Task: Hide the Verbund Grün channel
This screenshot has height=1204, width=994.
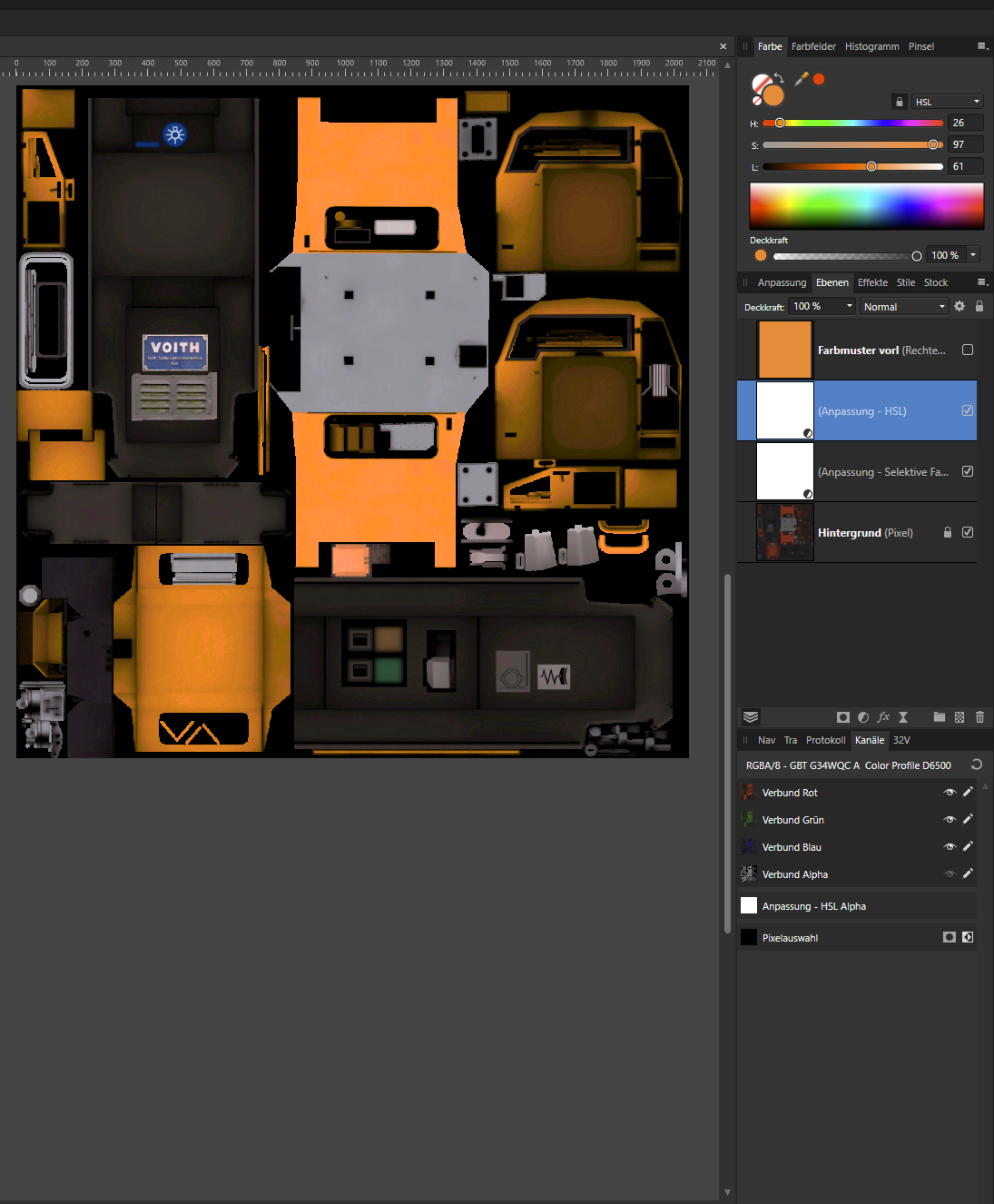Action: (950, 819)
